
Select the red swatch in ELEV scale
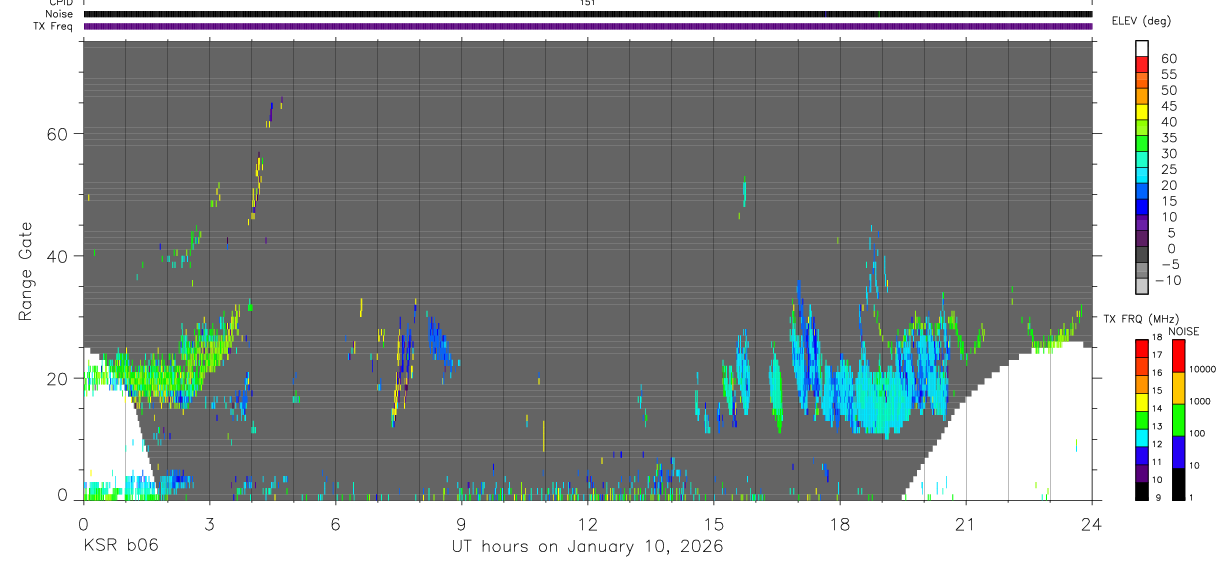coord(1141,63)
